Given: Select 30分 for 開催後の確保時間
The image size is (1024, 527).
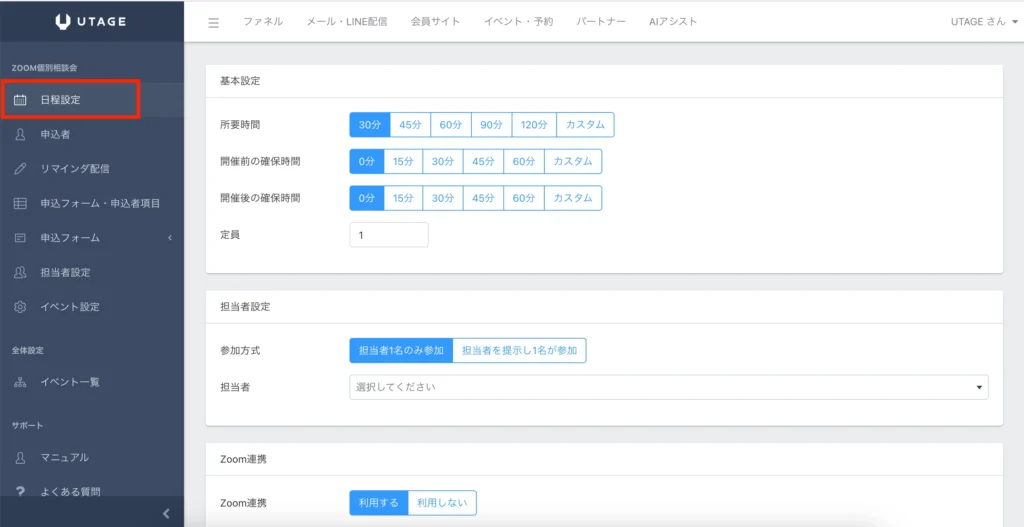Looking at the screenshot, I should point(443,198).
